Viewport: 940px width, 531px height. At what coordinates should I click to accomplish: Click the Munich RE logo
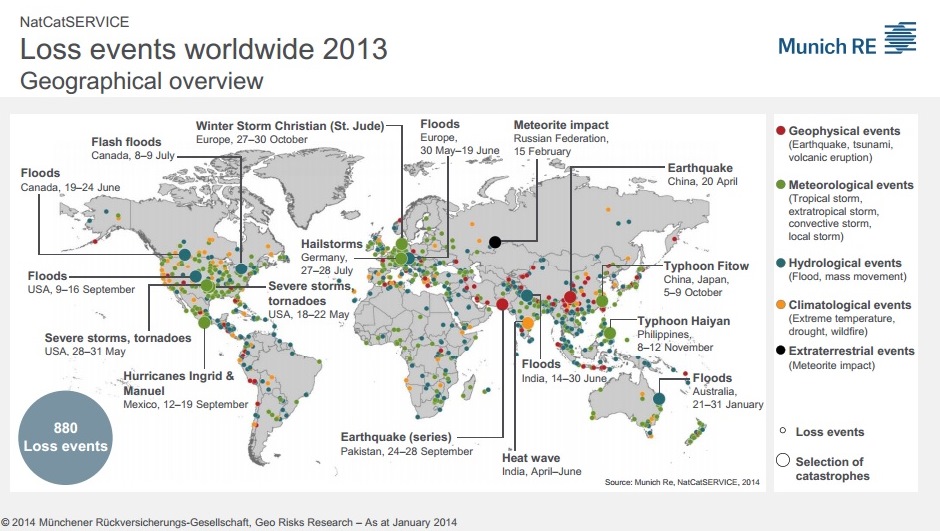[847, 40]
